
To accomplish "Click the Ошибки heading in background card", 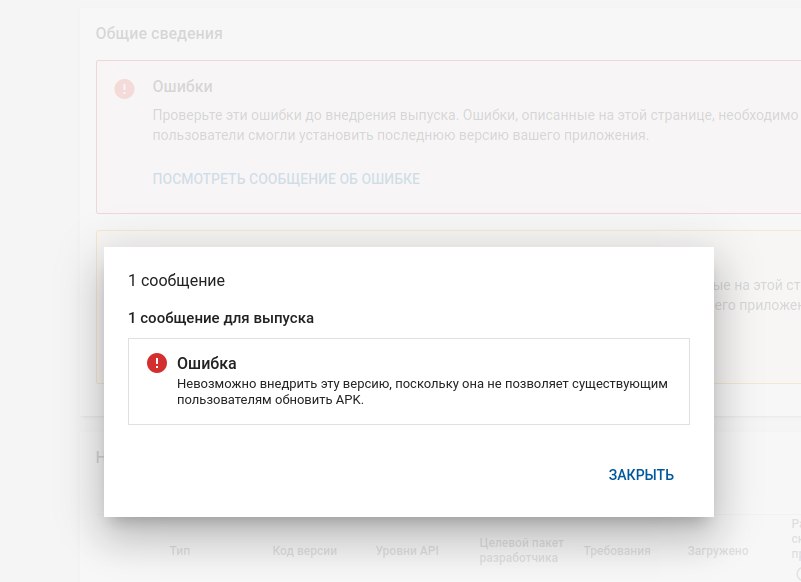I will (182, 87).
